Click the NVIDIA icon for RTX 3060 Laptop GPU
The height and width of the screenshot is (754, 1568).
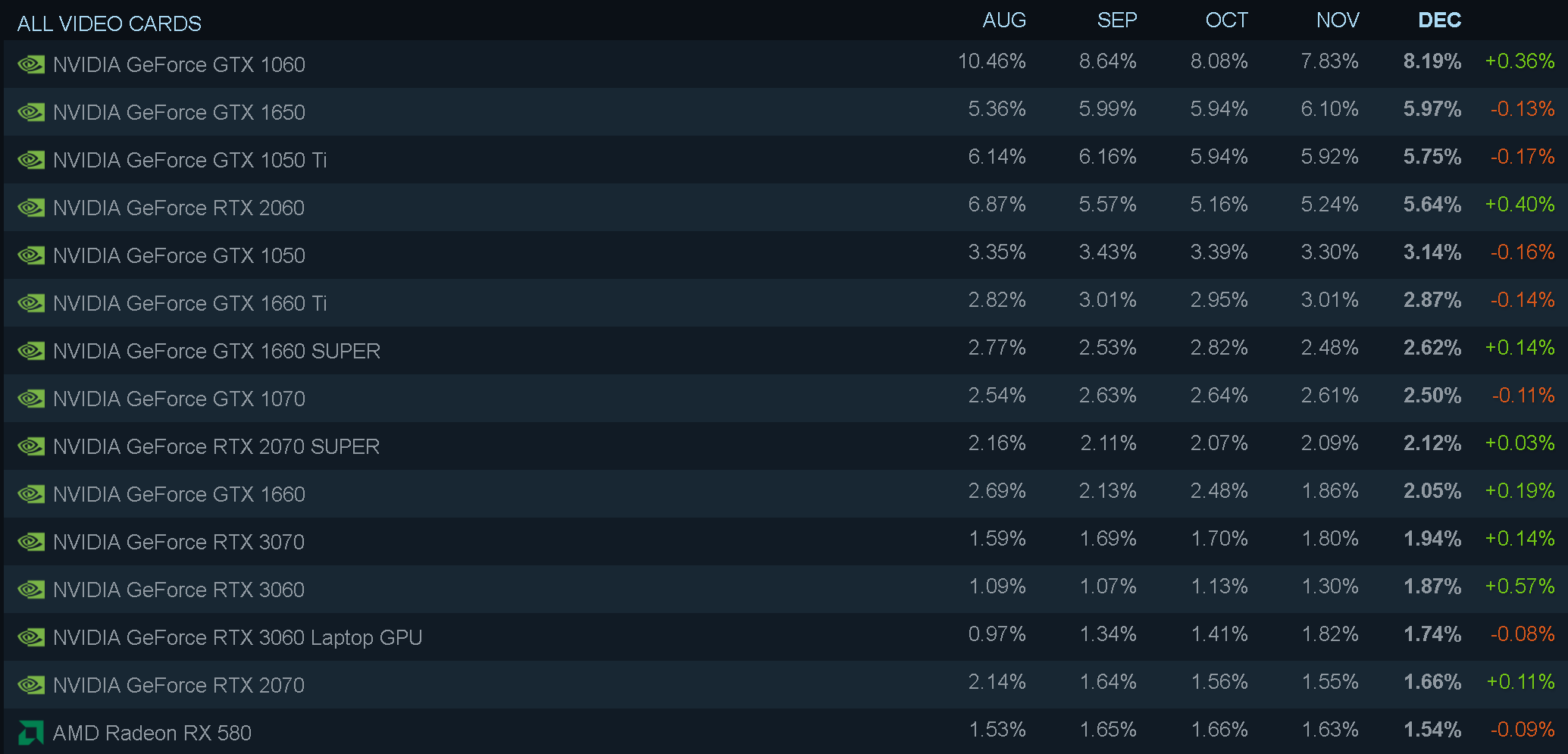[x=31, y=637]
